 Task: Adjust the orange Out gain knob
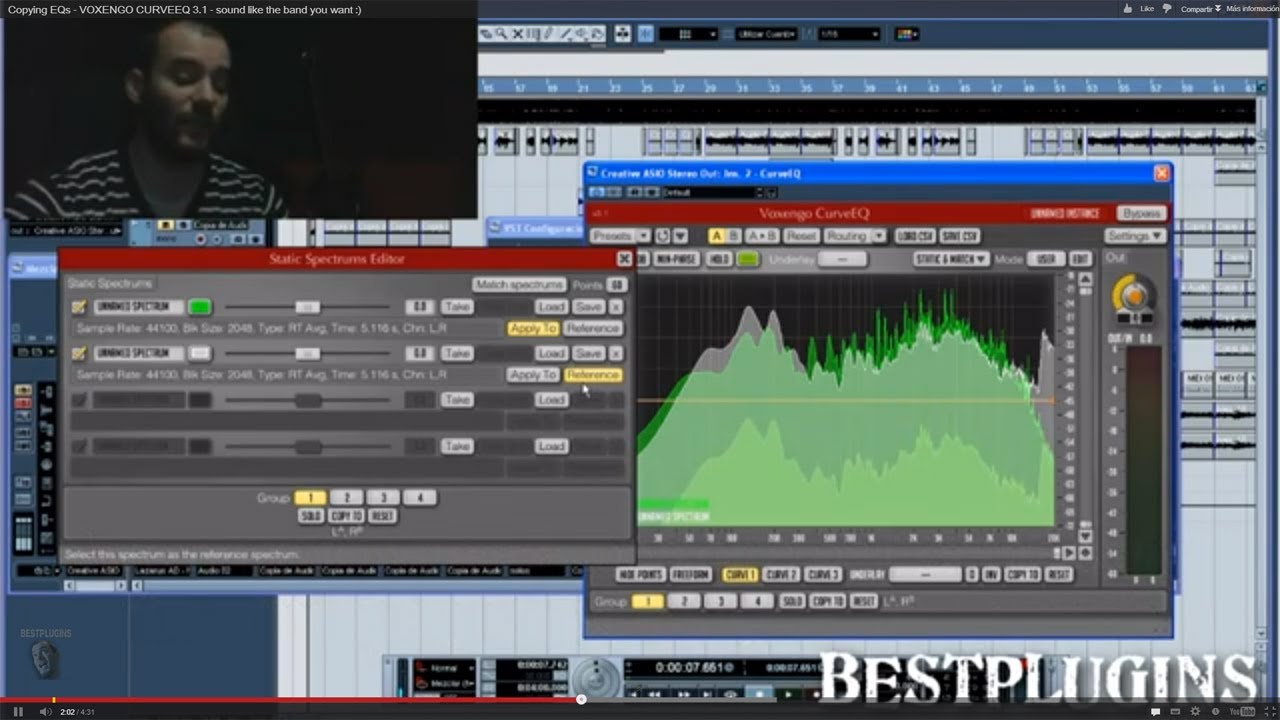pyautogui.click(x=1134, y=295)
